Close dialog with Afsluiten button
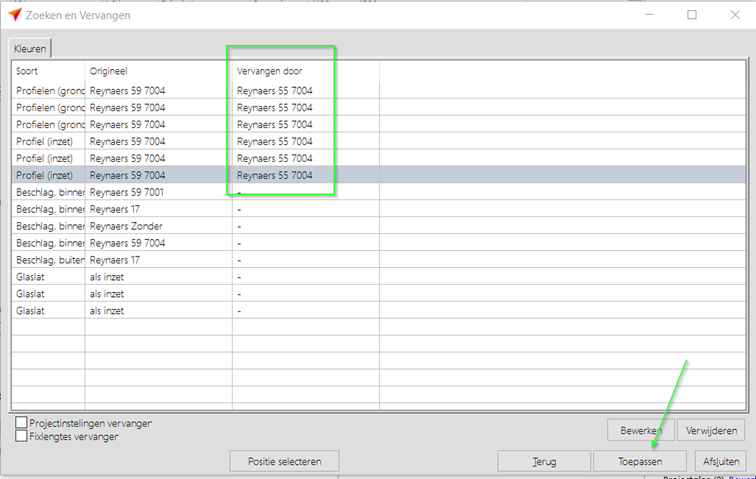This screenshot has width=756, height=479. click(x=721, y=461)
